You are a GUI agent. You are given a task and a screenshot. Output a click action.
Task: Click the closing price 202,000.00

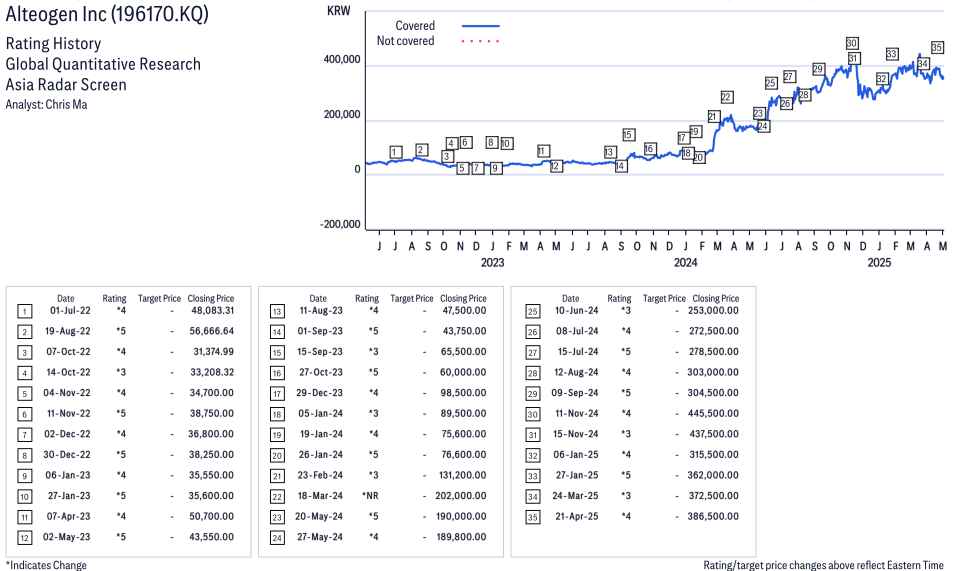tap(460, 496)
